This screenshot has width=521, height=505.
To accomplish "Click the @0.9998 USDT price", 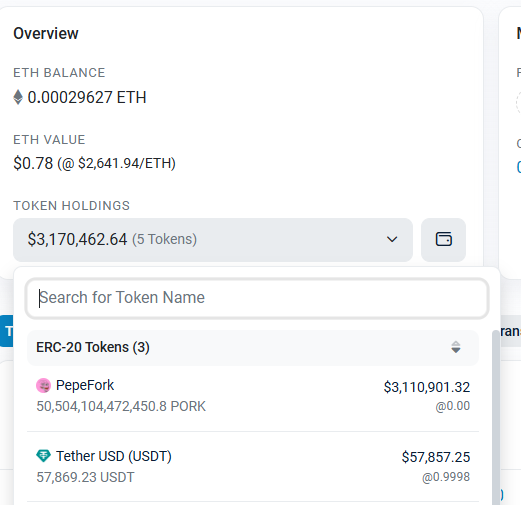I will 446,477.
